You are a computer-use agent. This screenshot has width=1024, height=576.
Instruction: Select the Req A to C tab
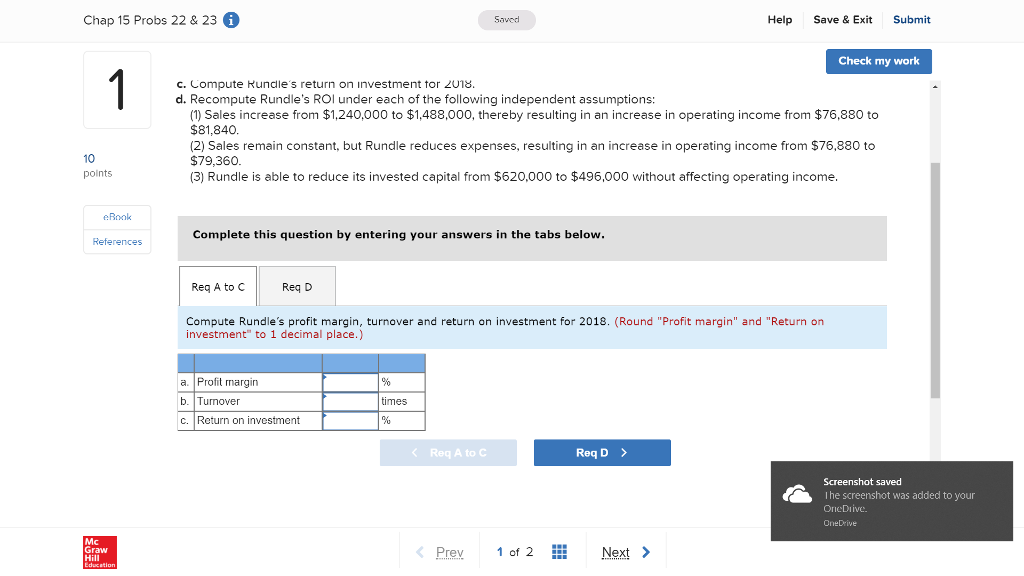218,287
